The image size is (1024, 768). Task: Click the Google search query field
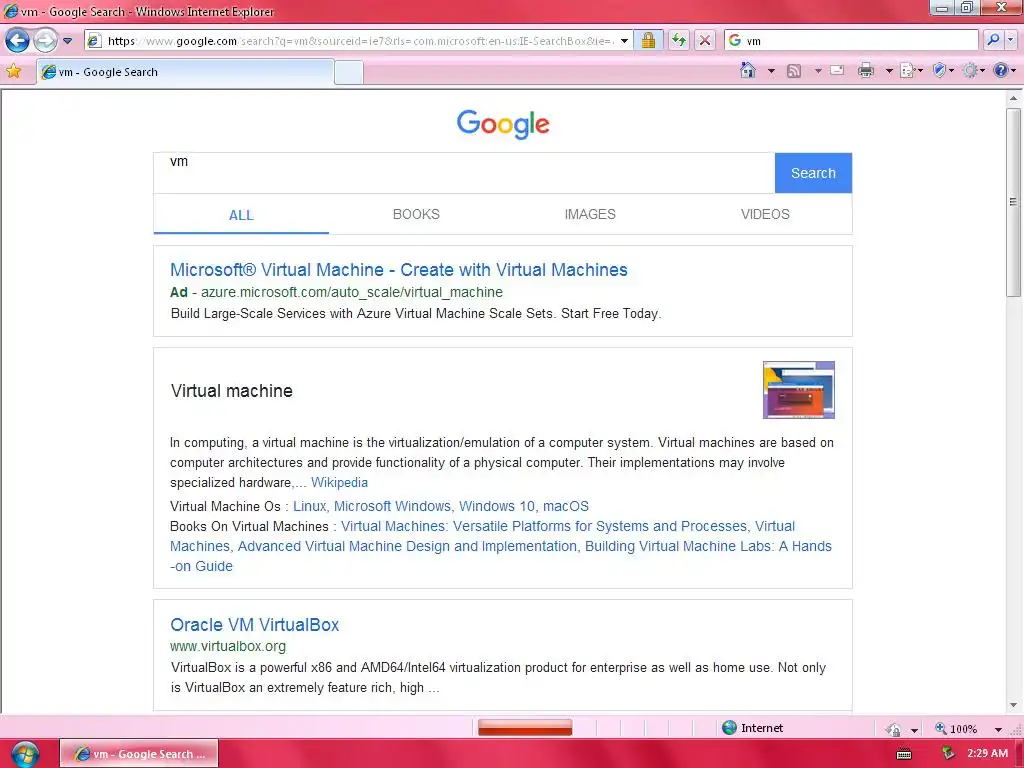[x=464, y=173]
